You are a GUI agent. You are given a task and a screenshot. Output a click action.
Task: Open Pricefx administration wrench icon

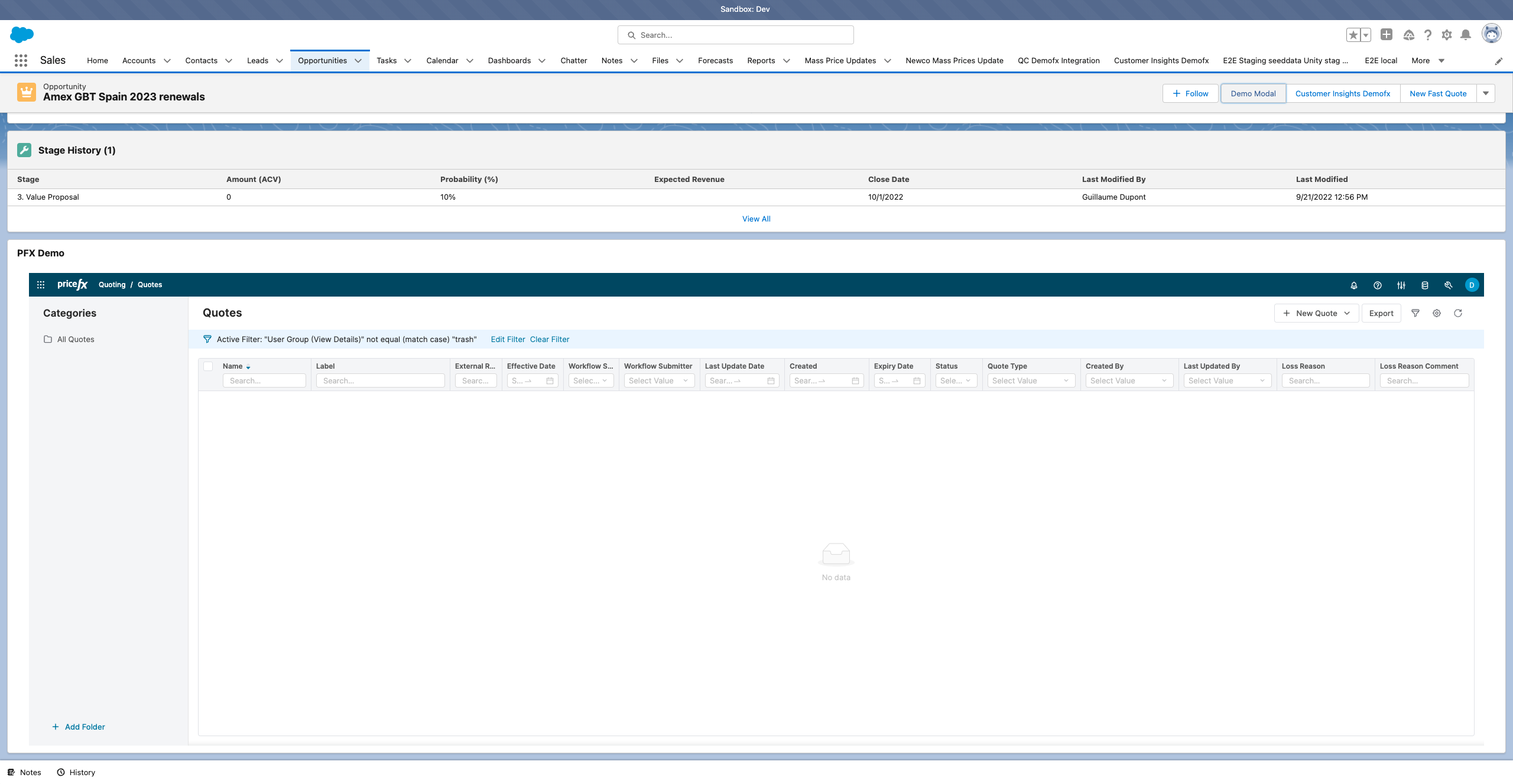(x=1448, y=285)
